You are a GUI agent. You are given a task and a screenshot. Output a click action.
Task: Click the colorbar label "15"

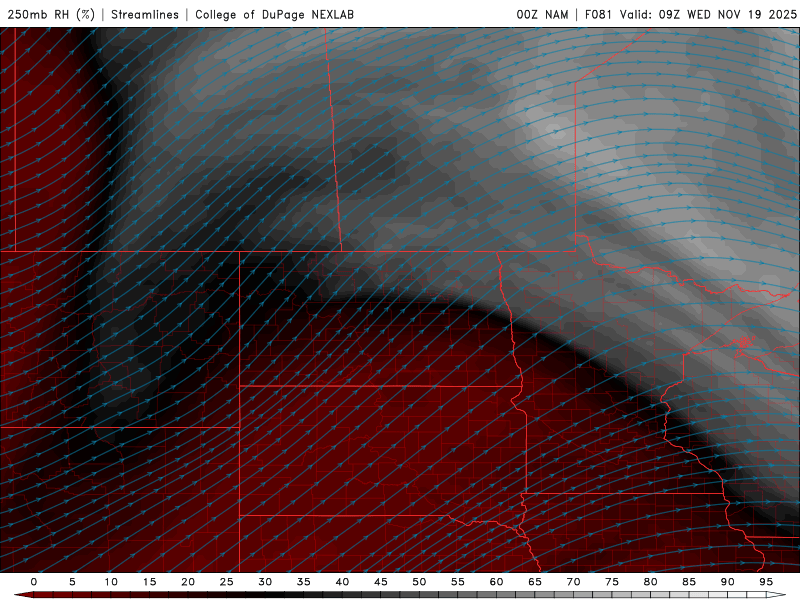(x=149, y=582)
